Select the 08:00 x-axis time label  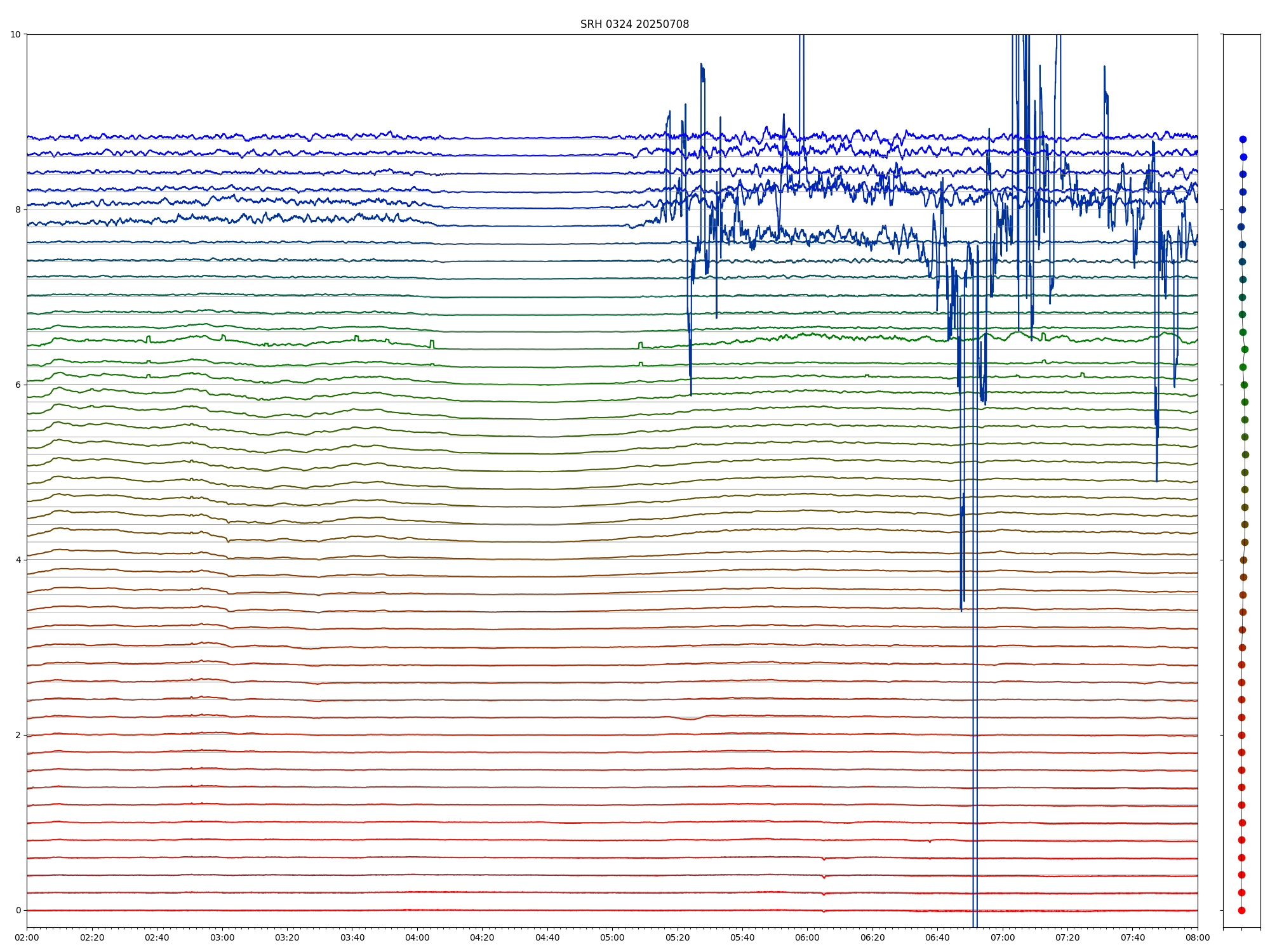1198,937
